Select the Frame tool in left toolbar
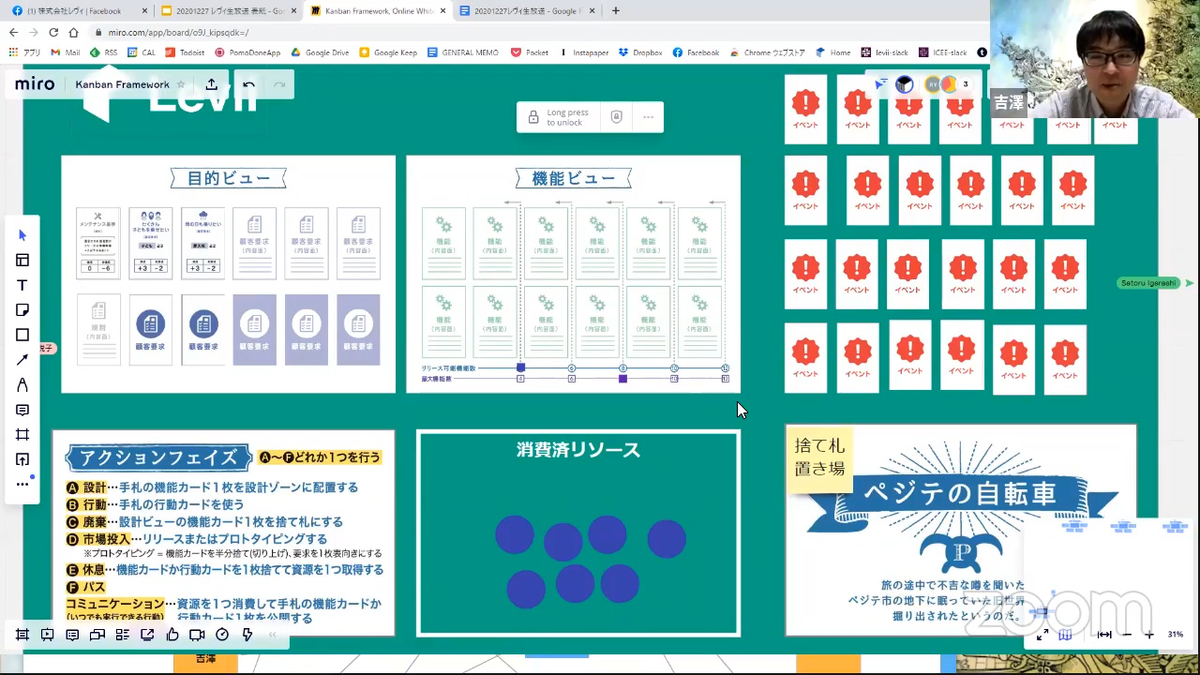Image resolution: width=1200 pixels, height=675 pixels. pos(22,435)
